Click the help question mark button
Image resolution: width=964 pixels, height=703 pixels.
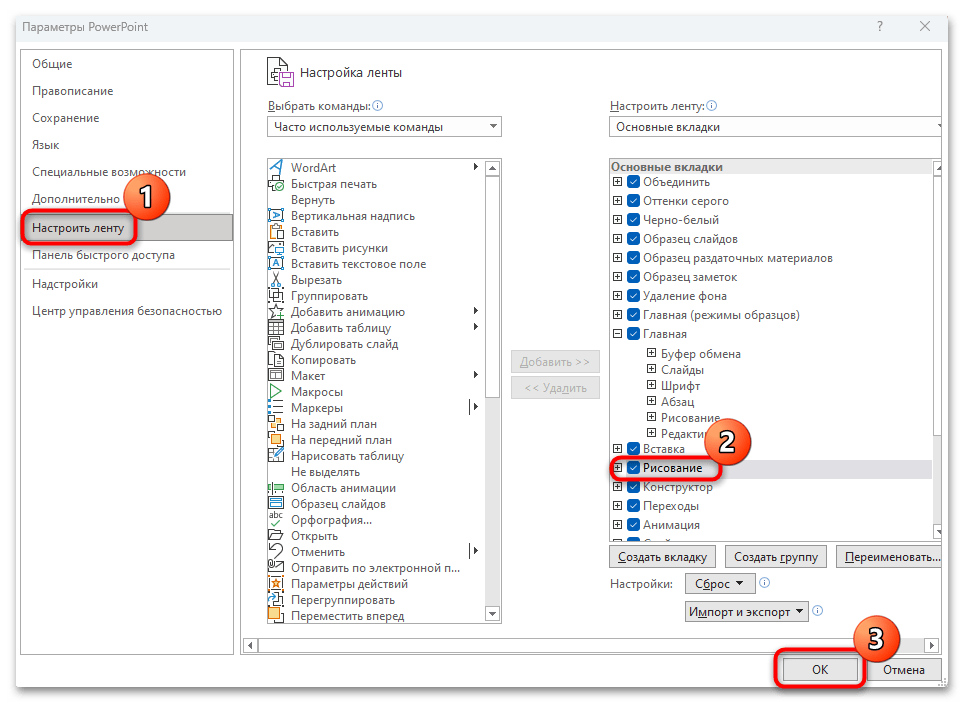pyautogui.click(x=880, y=26)
